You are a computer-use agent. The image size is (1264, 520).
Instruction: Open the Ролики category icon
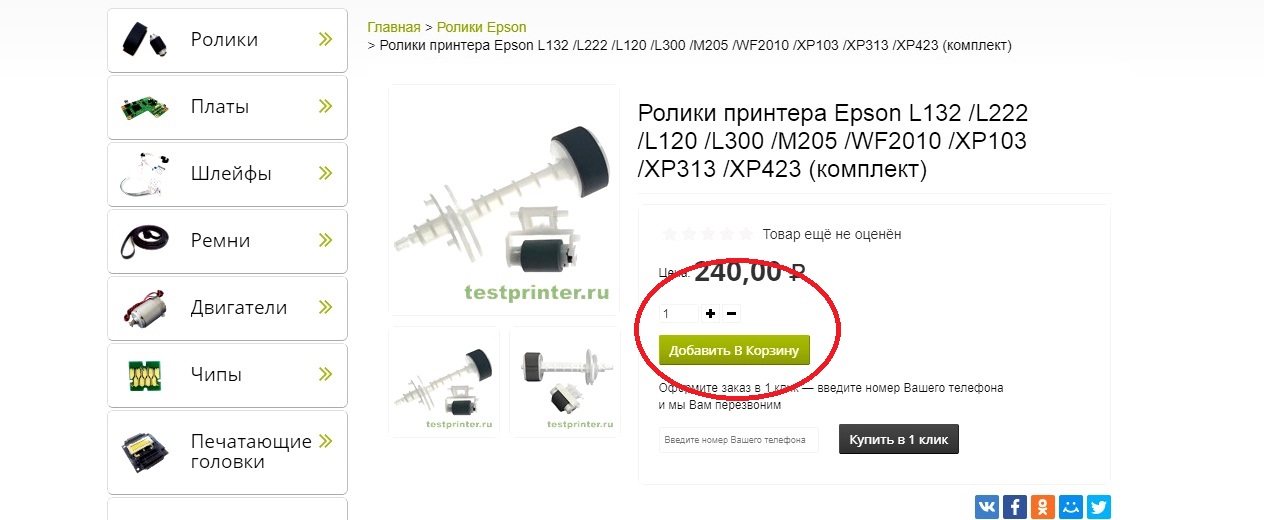(x=143, y=40)
